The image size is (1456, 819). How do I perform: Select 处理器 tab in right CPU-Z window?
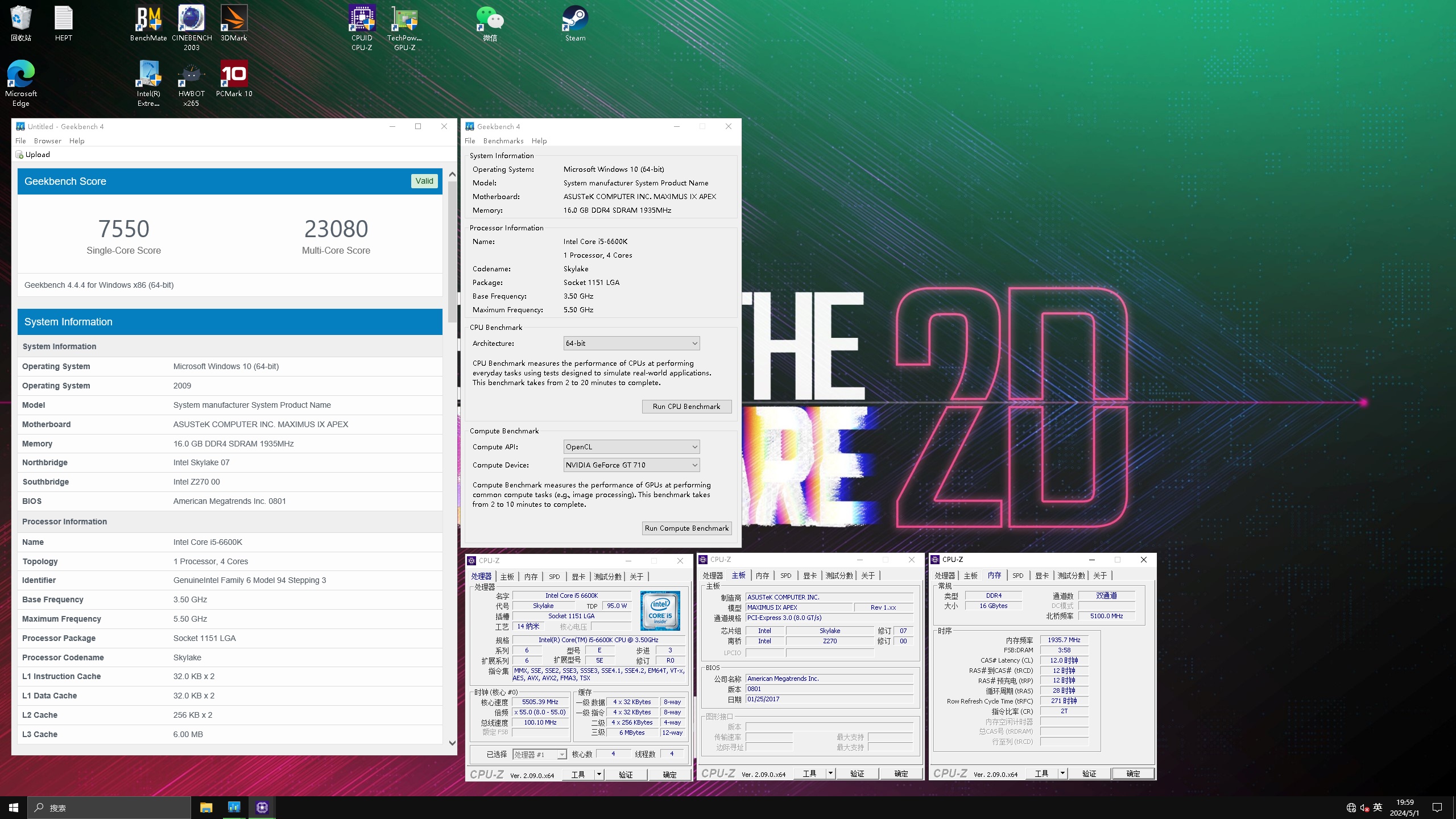click(945, 575)
